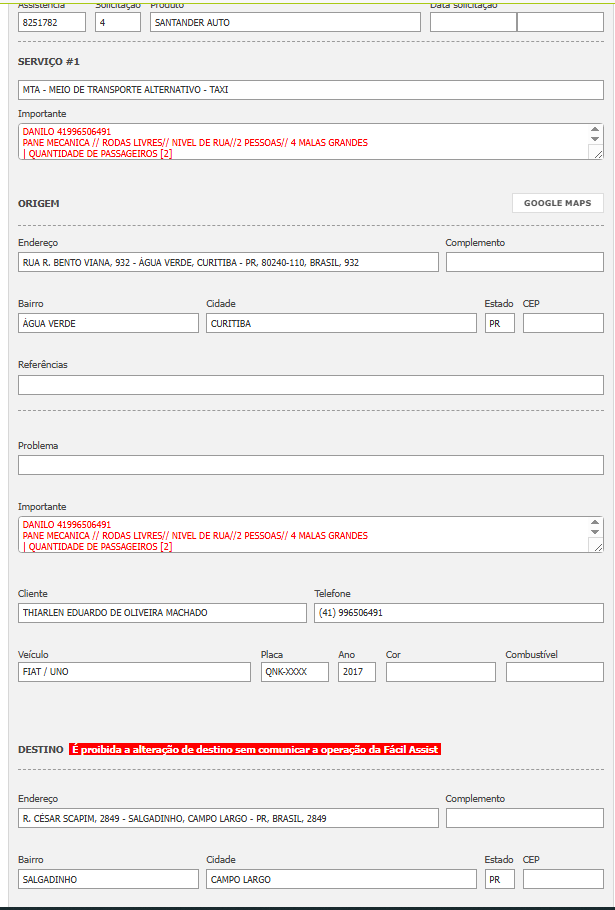
Task: Click the Assistência field with 8251782
Action: [52, 22]
